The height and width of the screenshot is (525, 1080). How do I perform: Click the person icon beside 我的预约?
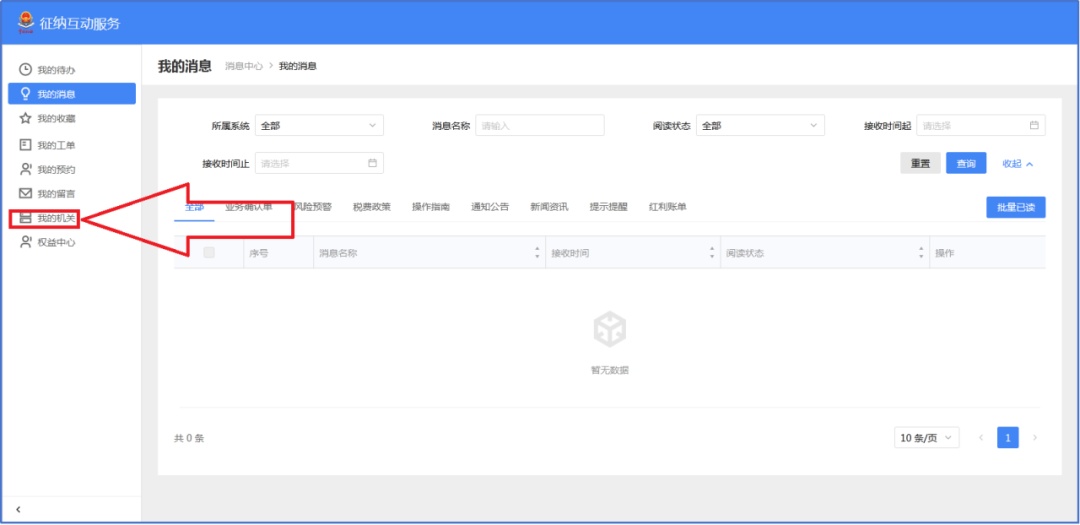pos(26,169)
